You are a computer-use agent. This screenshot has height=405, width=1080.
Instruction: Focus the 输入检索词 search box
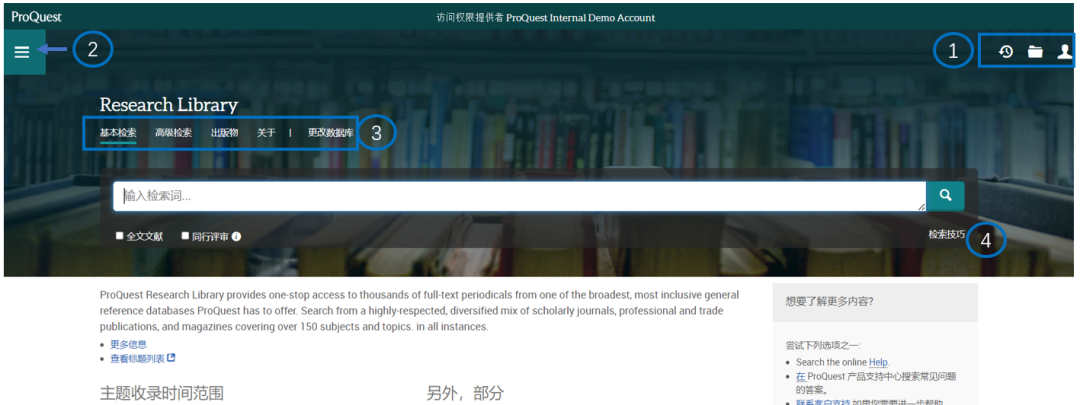point(519,196)
